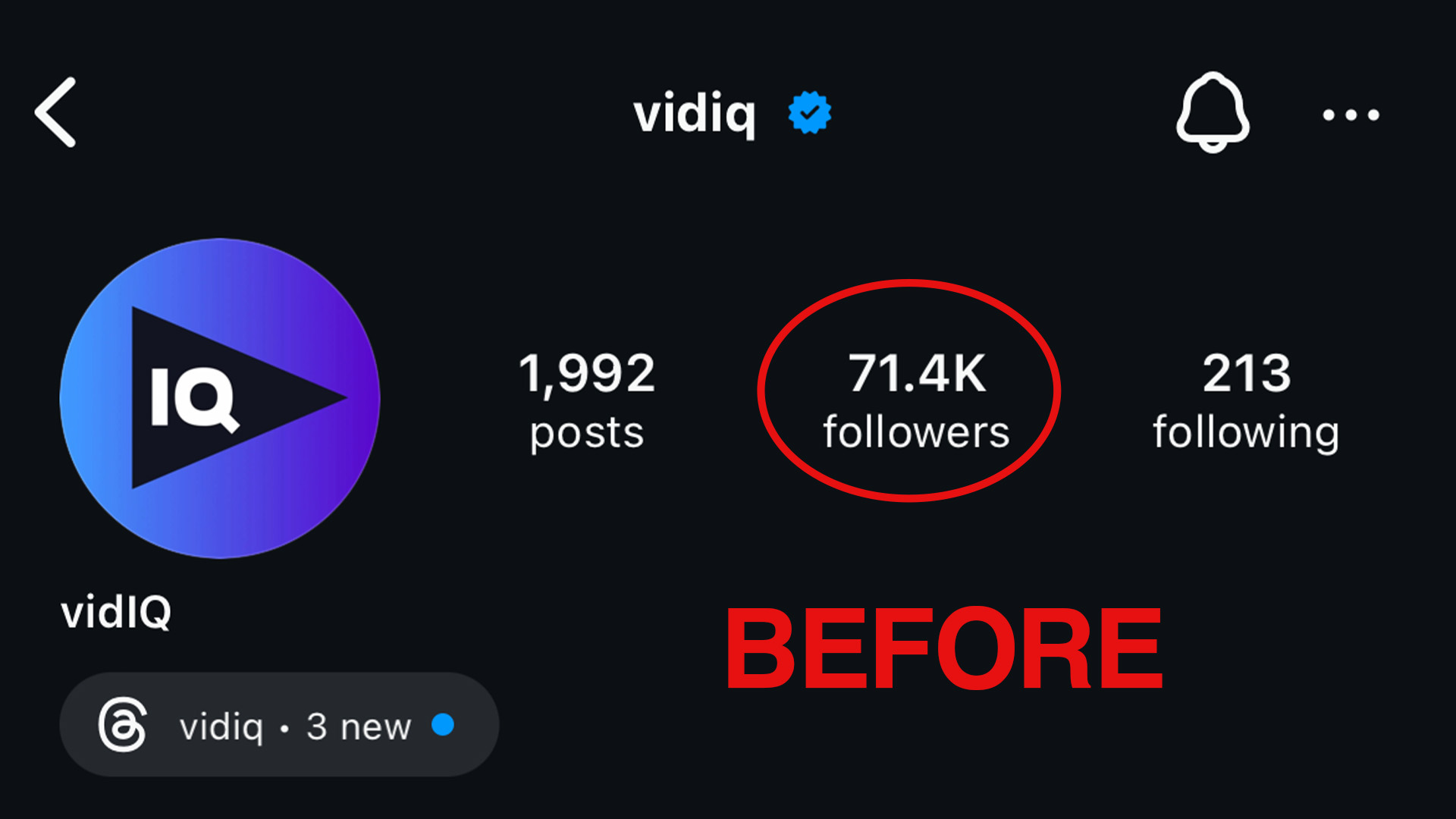Open the three-dot more options menu
The image size is (1456, 819).
click(x=1351, y=115)
